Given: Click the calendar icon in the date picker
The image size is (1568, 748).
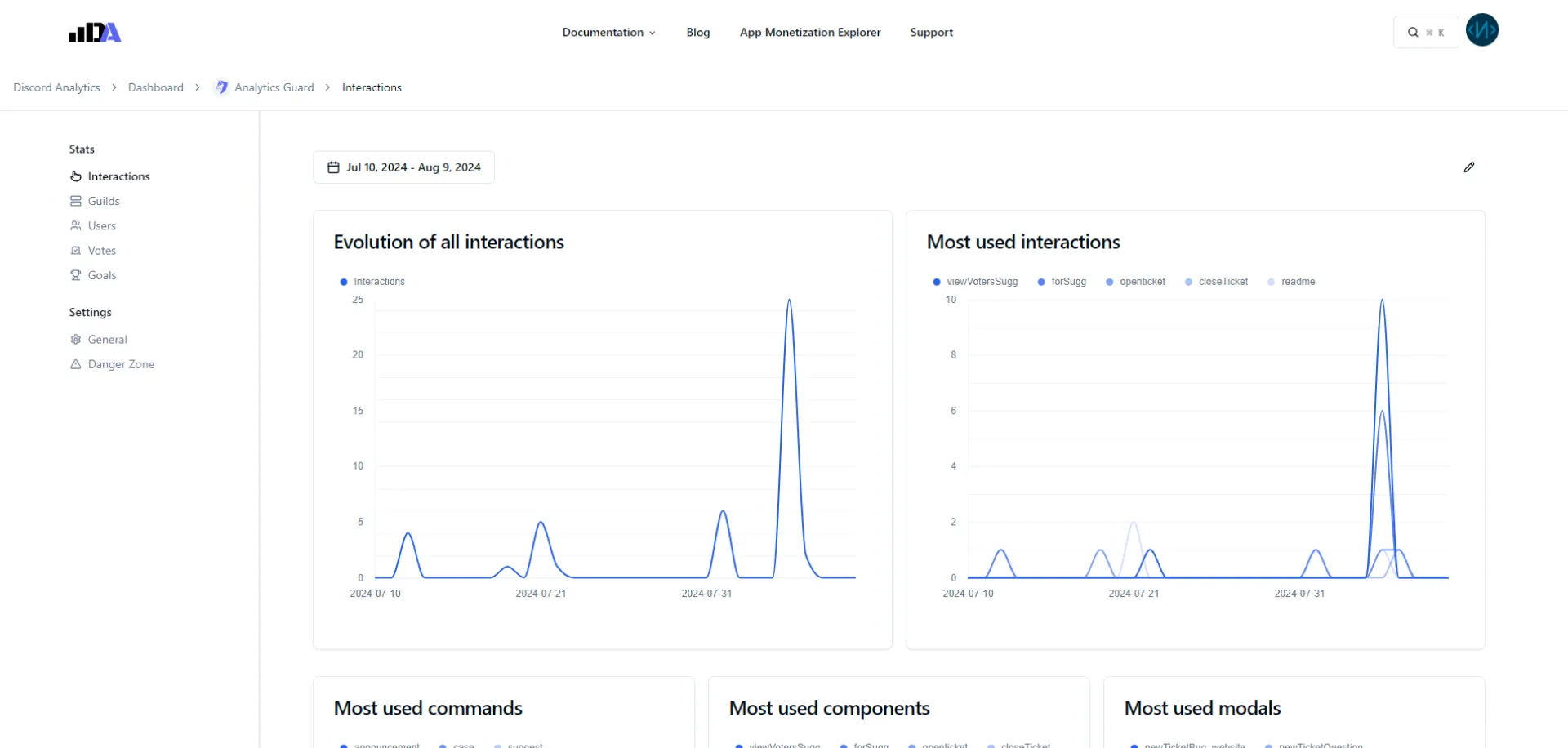Looking at the screenshot, I should pyautogui.click(x=333, y=167).
